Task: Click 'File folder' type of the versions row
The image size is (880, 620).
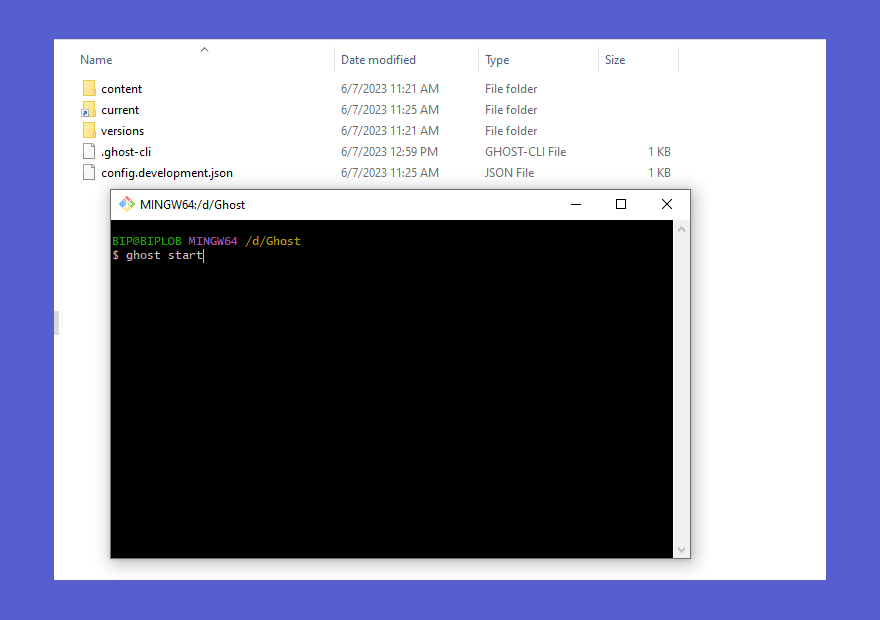Action: point(511,131)
